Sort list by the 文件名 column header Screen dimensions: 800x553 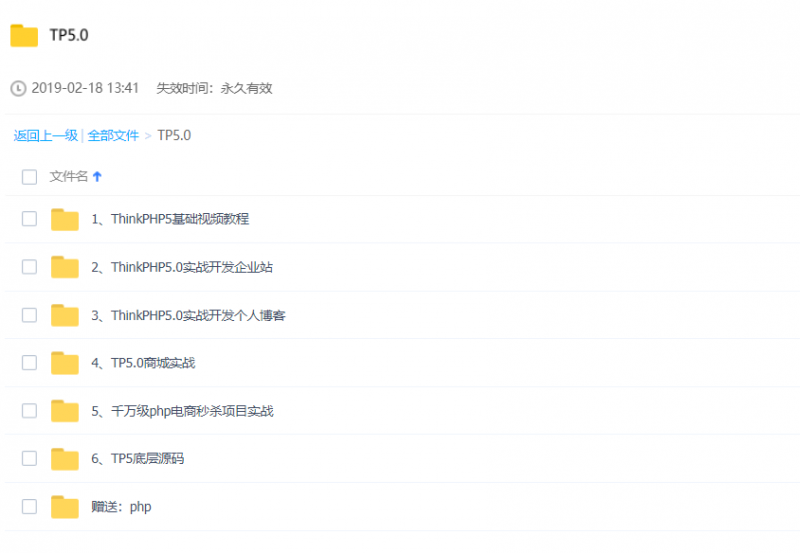pos(68,177)
